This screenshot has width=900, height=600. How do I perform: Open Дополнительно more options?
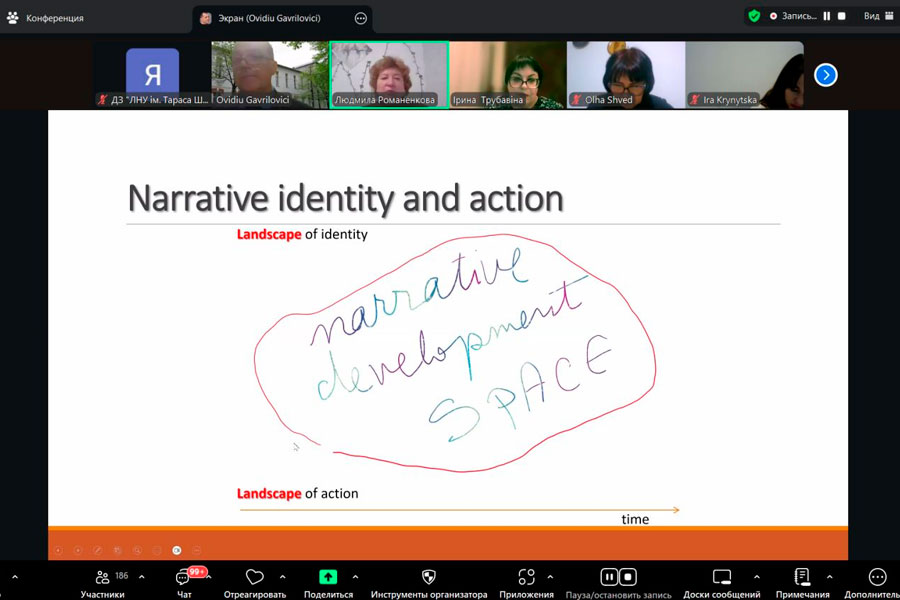[x=877, y=577]
